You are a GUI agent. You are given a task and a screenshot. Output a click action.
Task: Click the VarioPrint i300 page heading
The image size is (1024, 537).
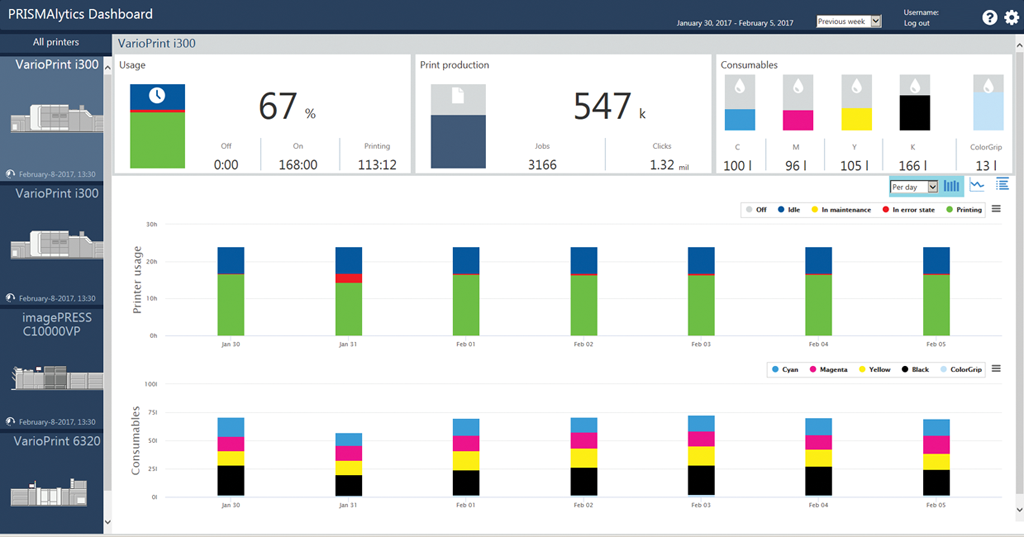157,43
